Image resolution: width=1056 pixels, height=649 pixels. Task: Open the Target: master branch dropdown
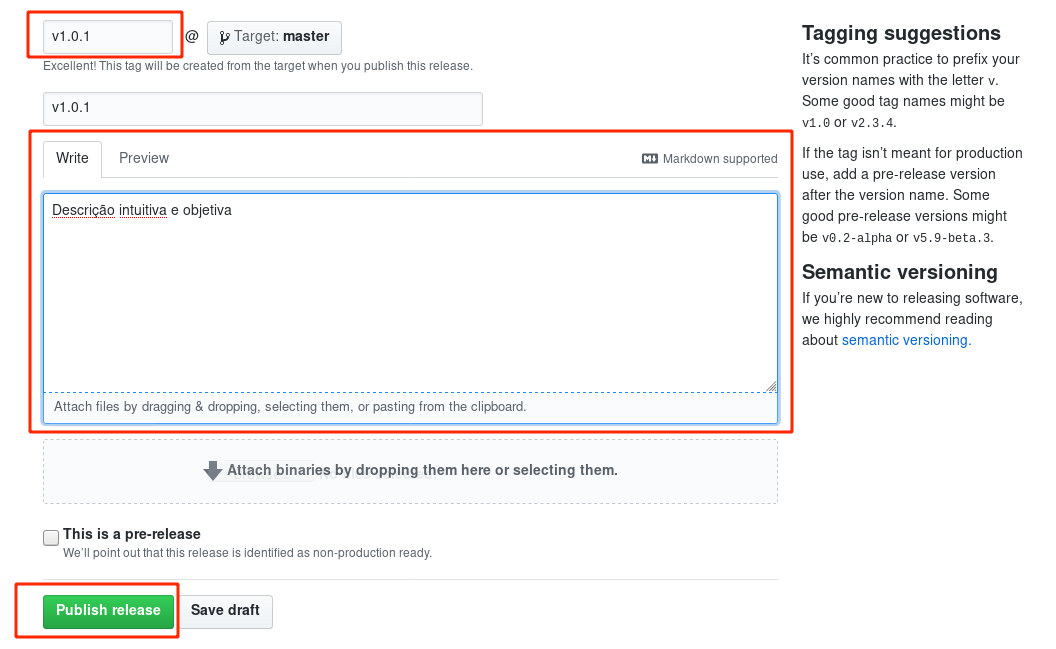tap(274, 37)
